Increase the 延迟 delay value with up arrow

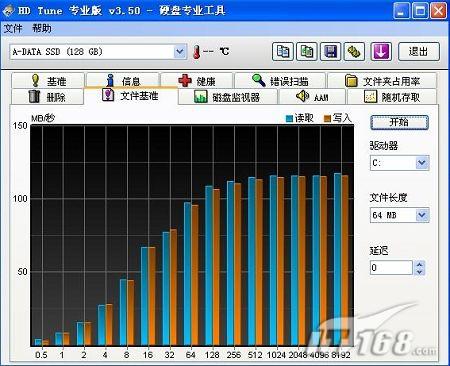tap(419, 264)
